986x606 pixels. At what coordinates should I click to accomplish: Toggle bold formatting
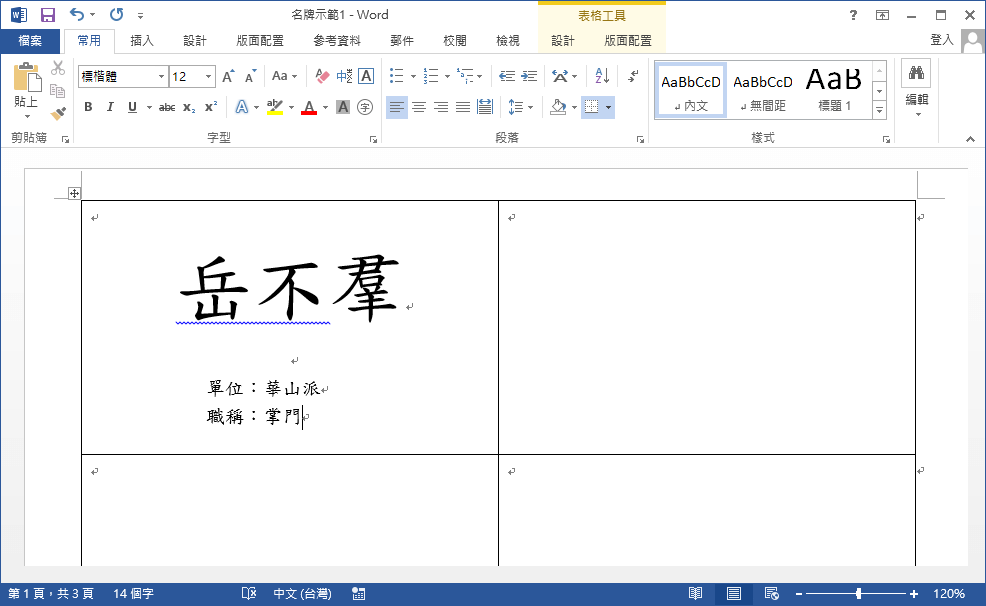89,106
